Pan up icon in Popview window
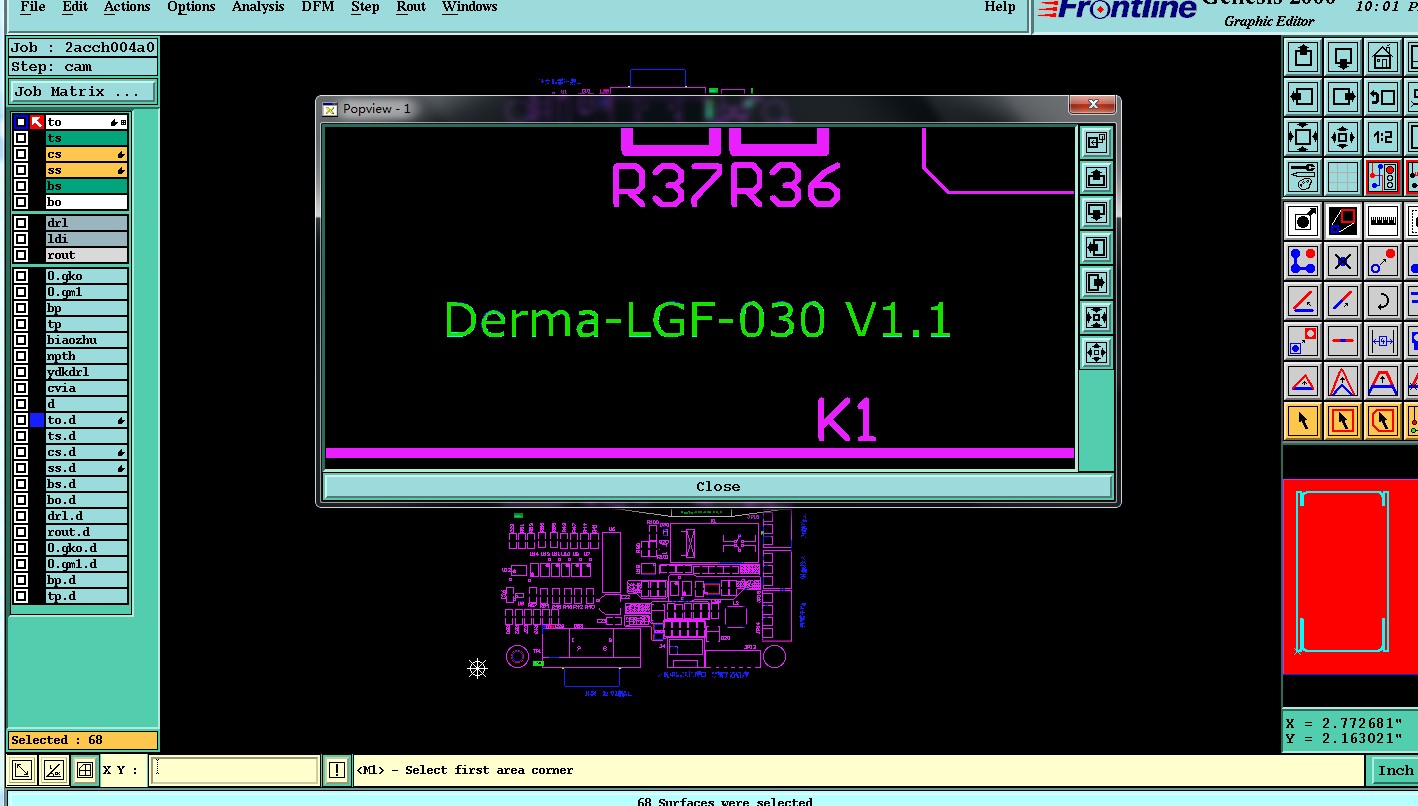The width and height of the screenshot is (1418, 806). coord(1096,178)
